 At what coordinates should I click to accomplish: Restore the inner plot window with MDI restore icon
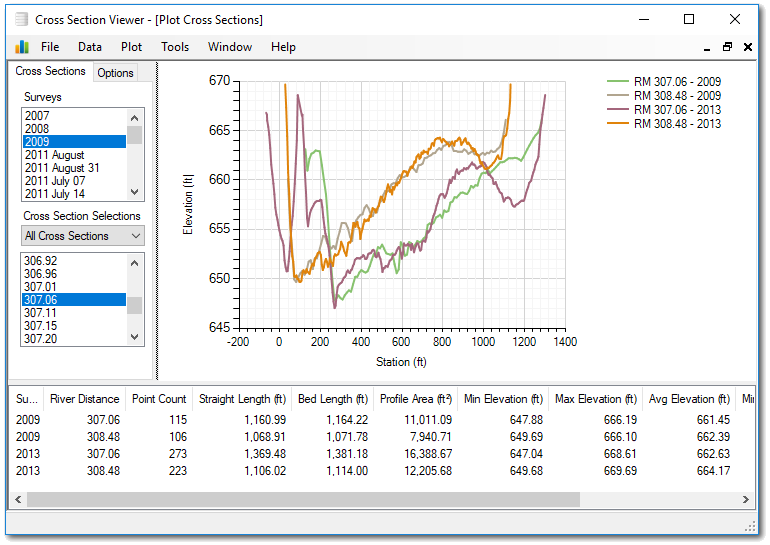pos(727,47)
